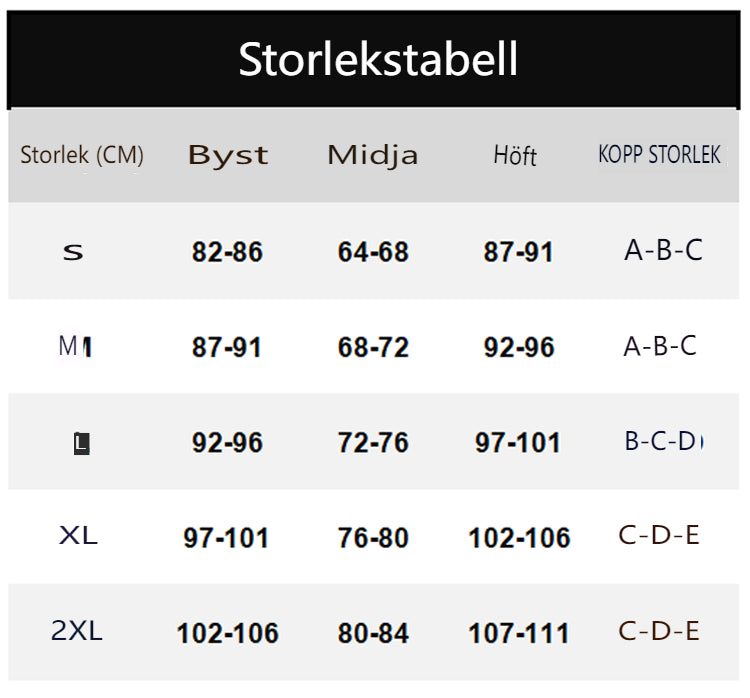
Task: Select the Byst column header
Action: (228, 156)
